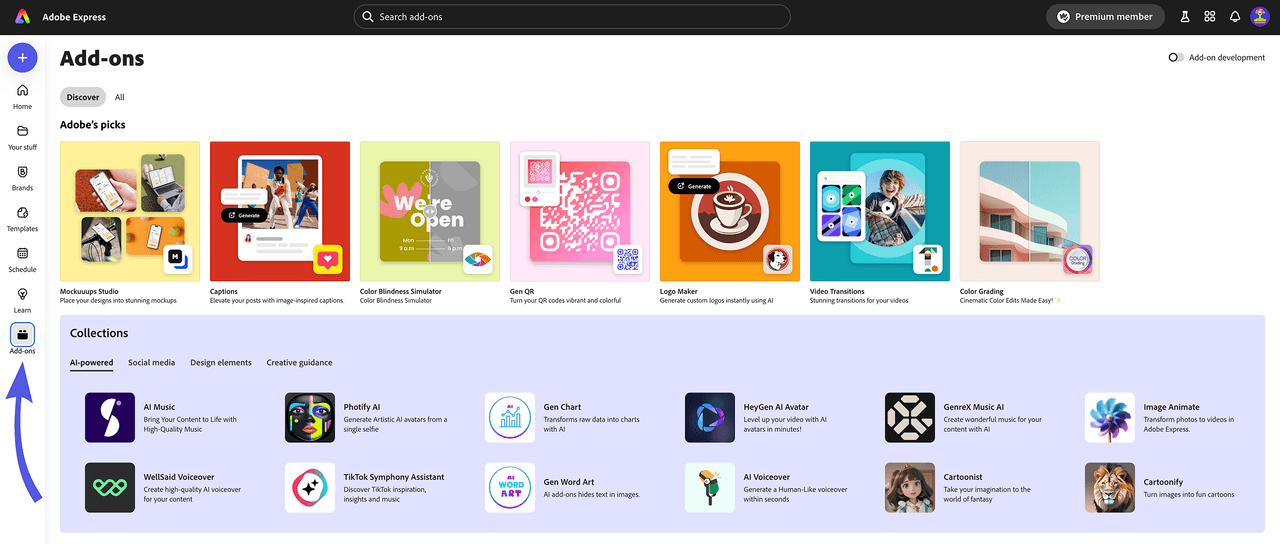Screen dimensions: 1280x544
Task: Open the Creative guidance collection tab
Action: pyautogui.click(x=299, y=363)
